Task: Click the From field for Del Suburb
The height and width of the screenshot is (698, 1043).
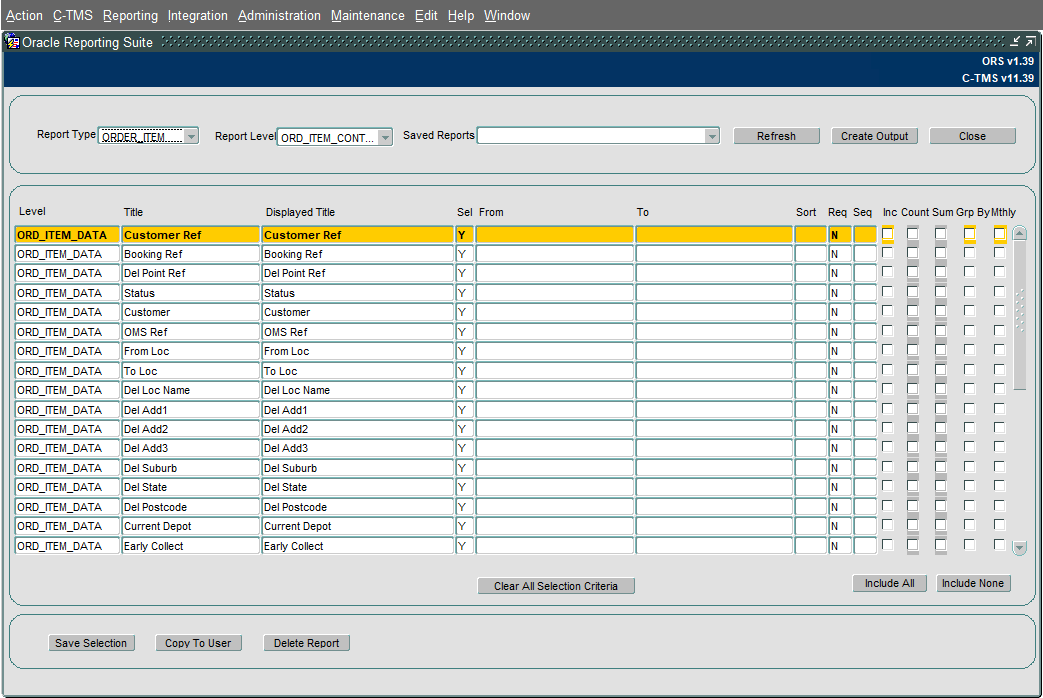Action: point(555,468)
